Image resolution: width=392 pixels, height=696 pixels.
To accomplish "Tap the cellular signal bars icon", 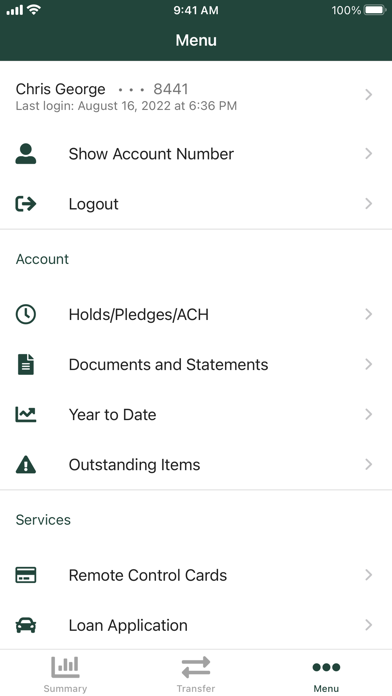I will [15, 10].
